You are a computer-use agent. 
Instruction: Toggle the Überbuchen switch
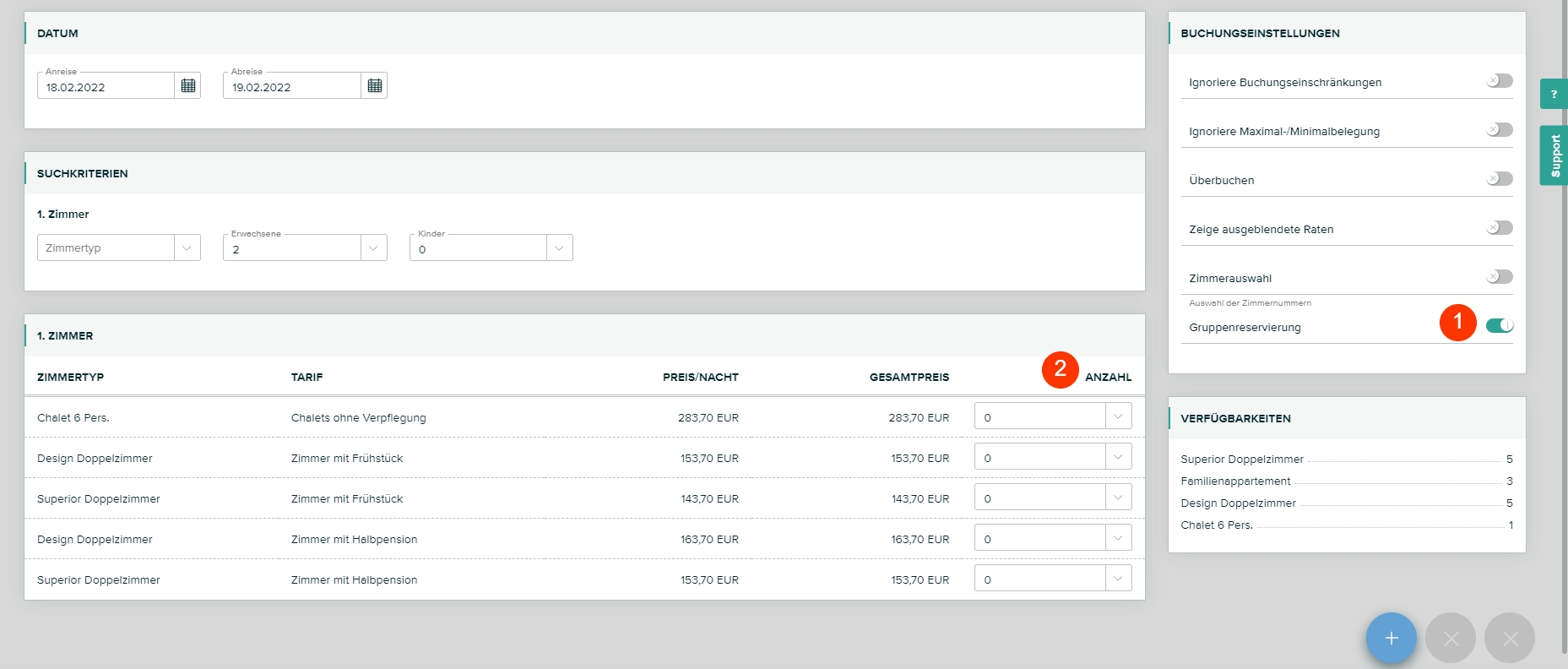tap(1499, 179)
